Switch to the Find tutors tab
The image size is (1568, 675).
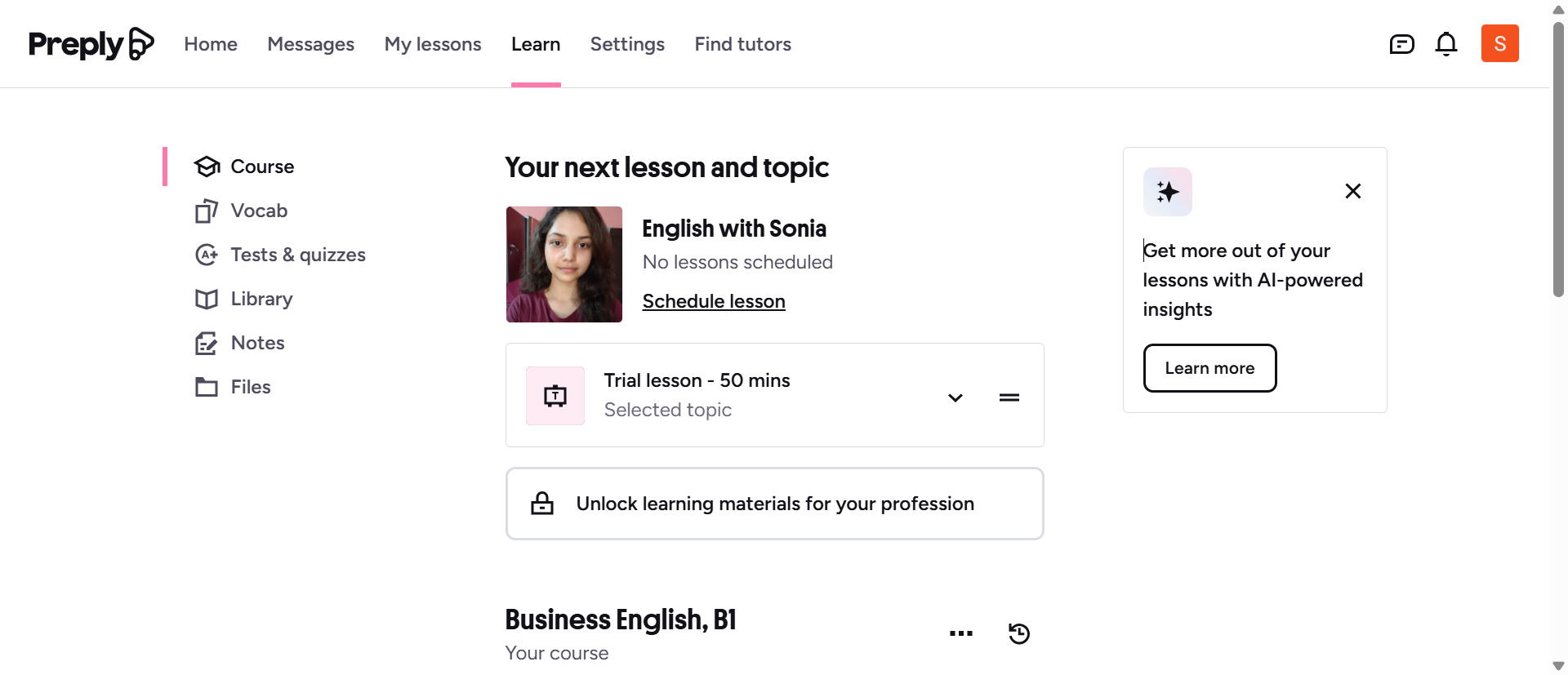pos(742,44)
